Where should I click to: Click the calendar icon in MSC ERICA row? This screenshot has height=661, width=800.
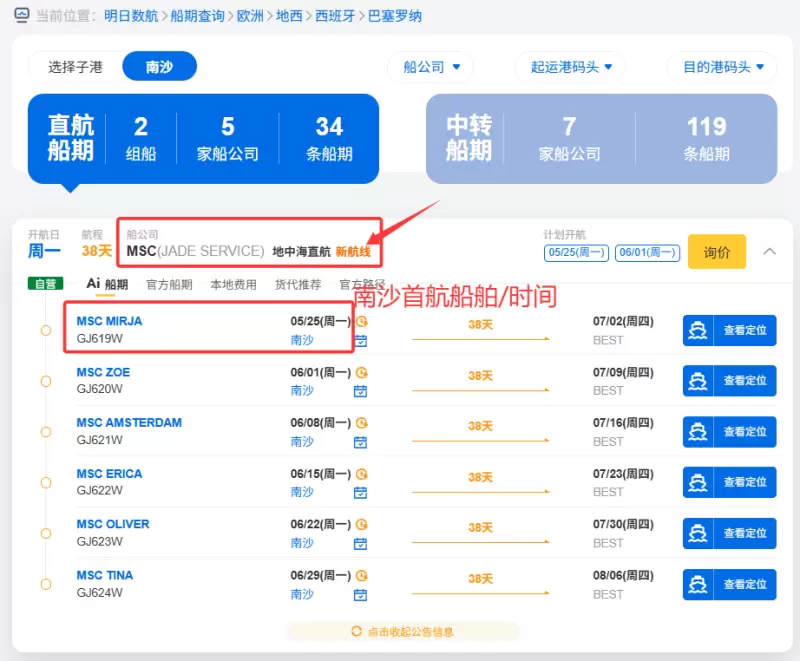coord(361,493)
